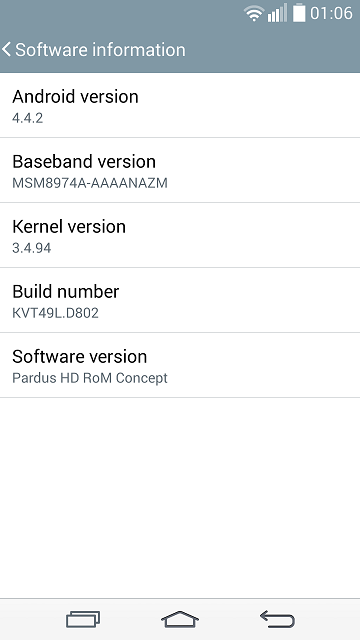Select the Kernel version label
Viewport: 360px width, 640px height.
(69, 227)
